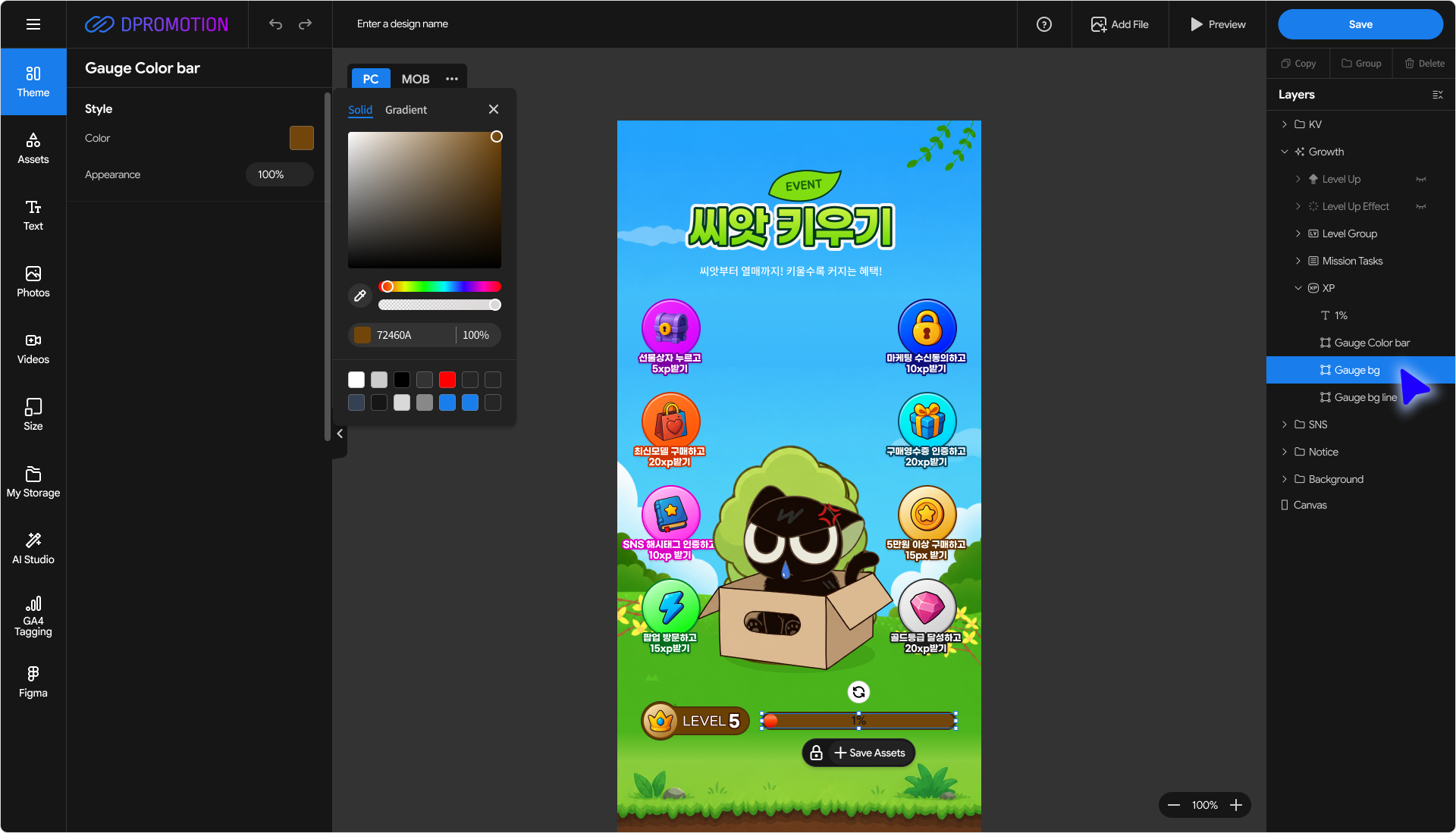This screenshot has height=833, width=1456.
Task: Open GA4 Tagging panel
Action: (33, 616)
